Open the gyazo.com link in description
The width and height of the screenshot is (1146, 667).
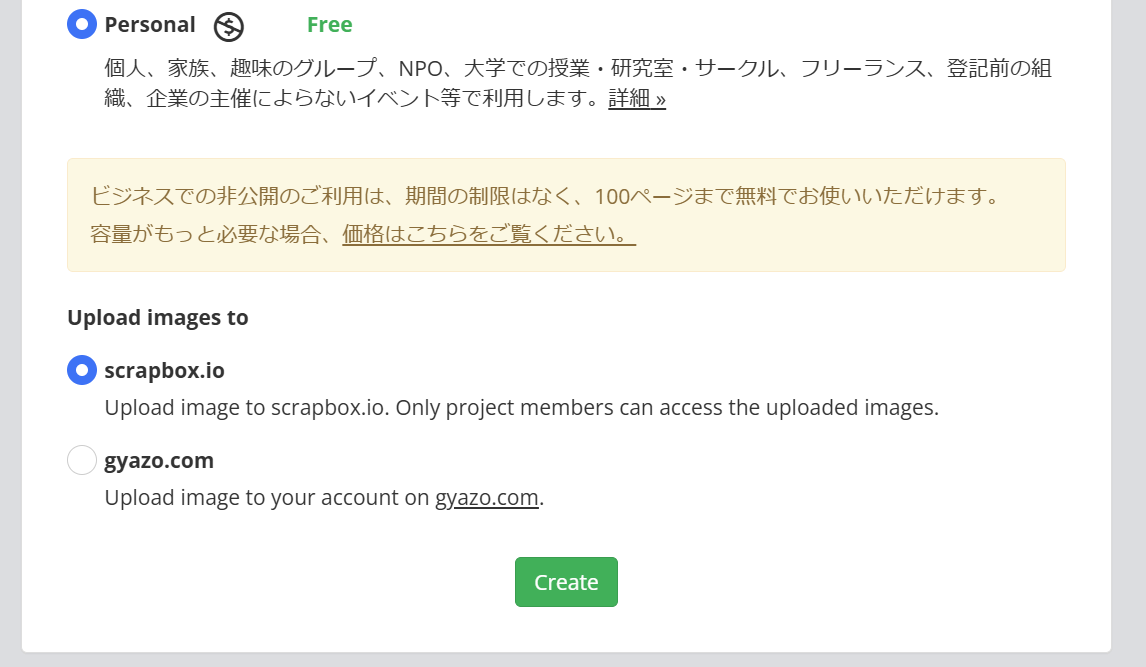[x=487, y=498]
